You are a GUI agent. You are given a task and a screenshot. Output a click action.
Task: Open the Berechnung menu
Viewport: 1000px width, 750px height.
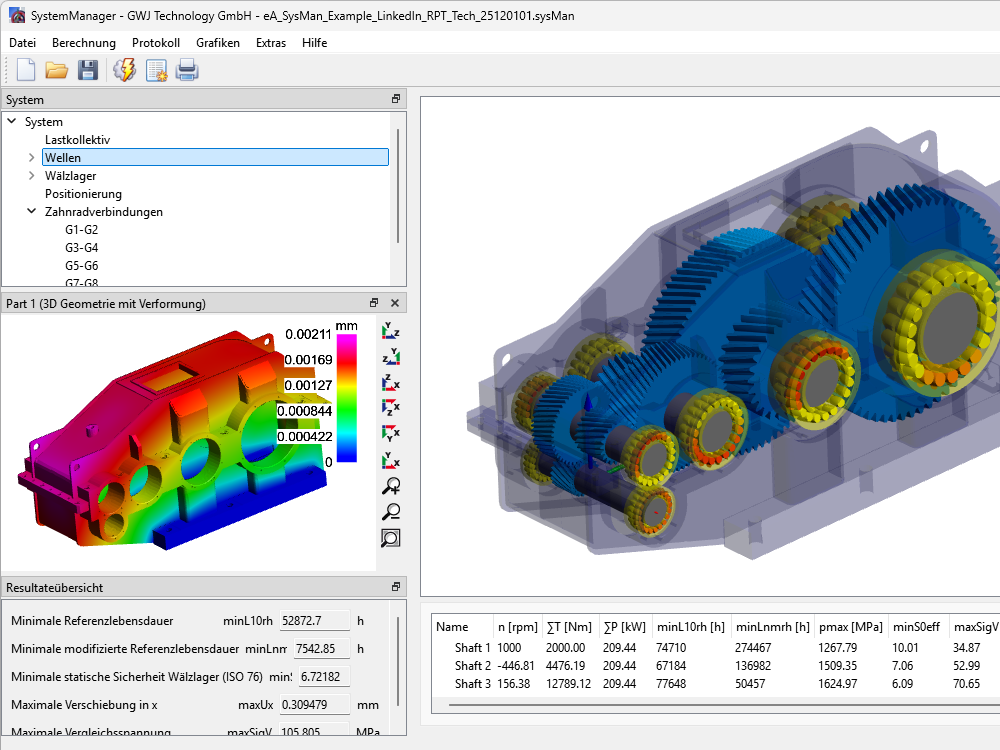click(84, 43)
